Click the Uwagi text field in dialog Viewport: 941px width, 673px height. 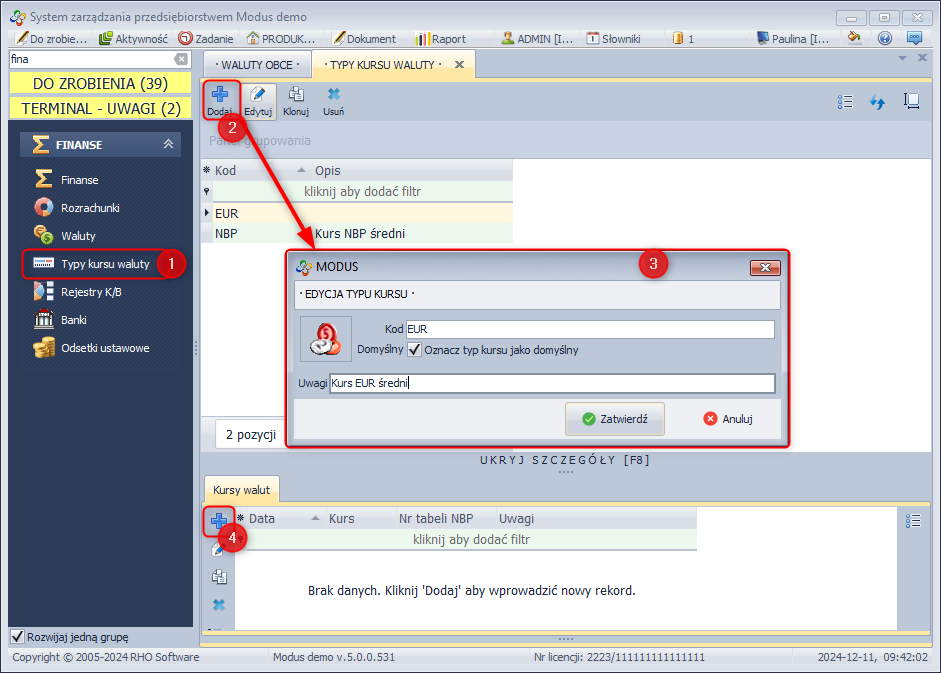552,384
